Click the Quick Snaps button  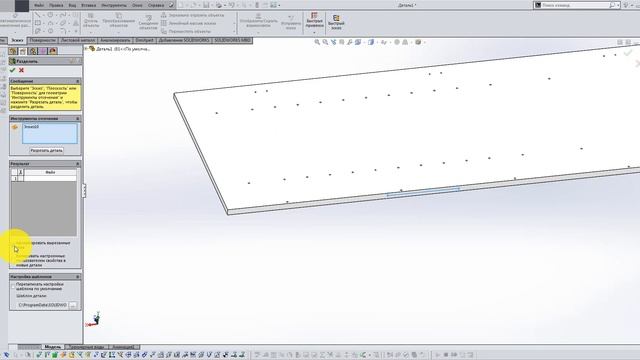314,20
